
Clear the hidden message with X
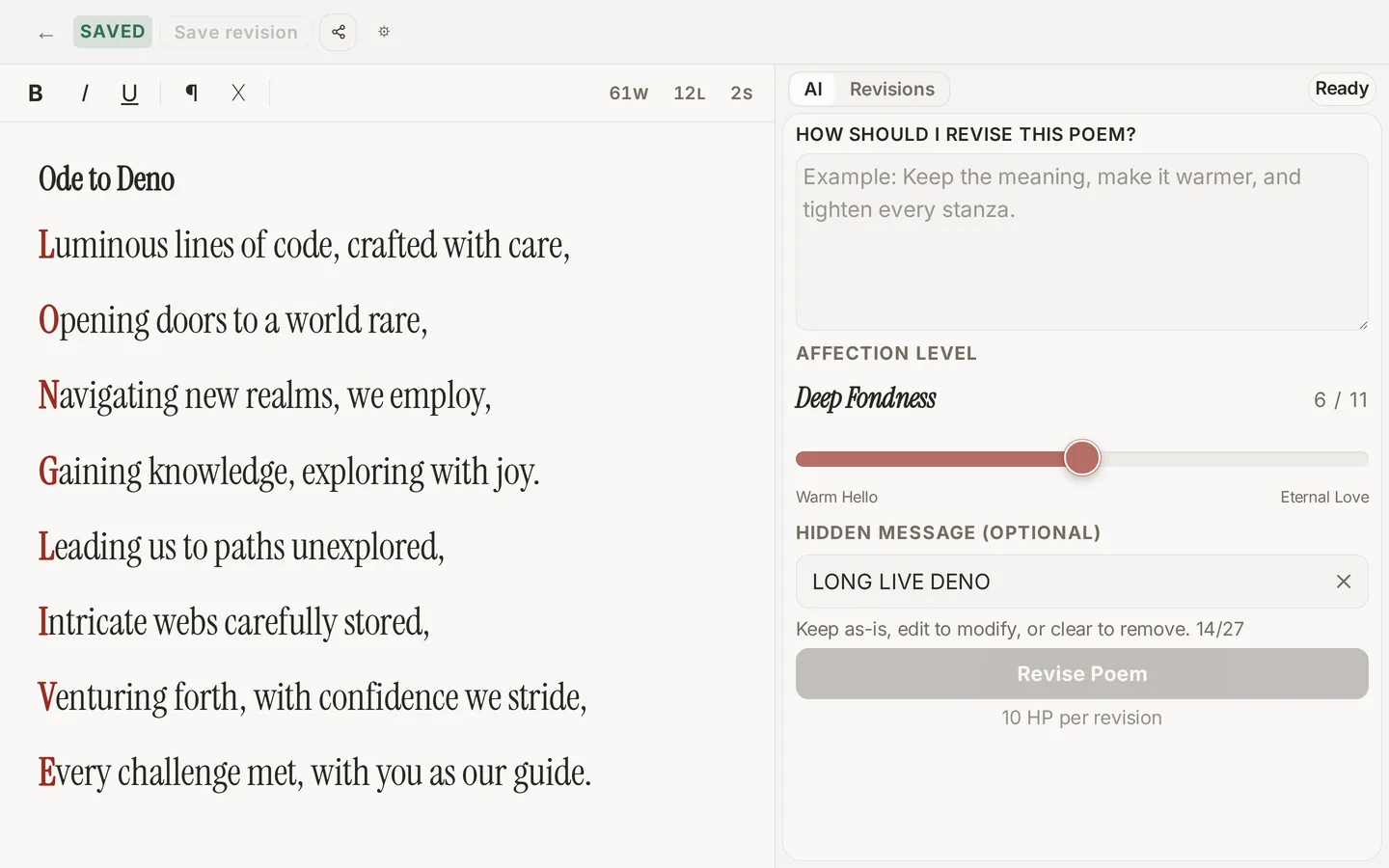(x=1344, y=582)
